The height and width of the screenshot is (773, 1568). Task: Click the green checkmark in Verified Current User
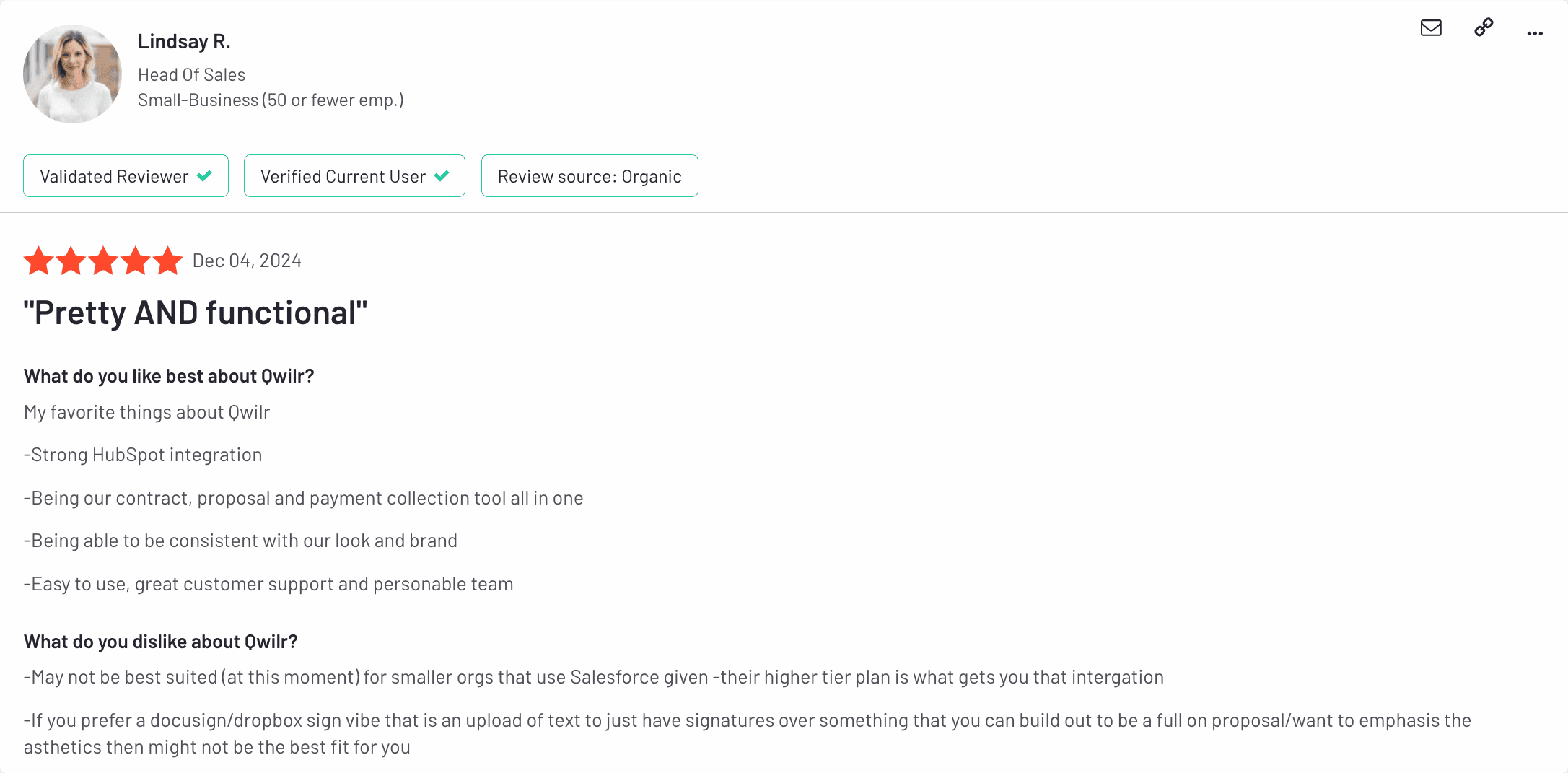point(442,175)
